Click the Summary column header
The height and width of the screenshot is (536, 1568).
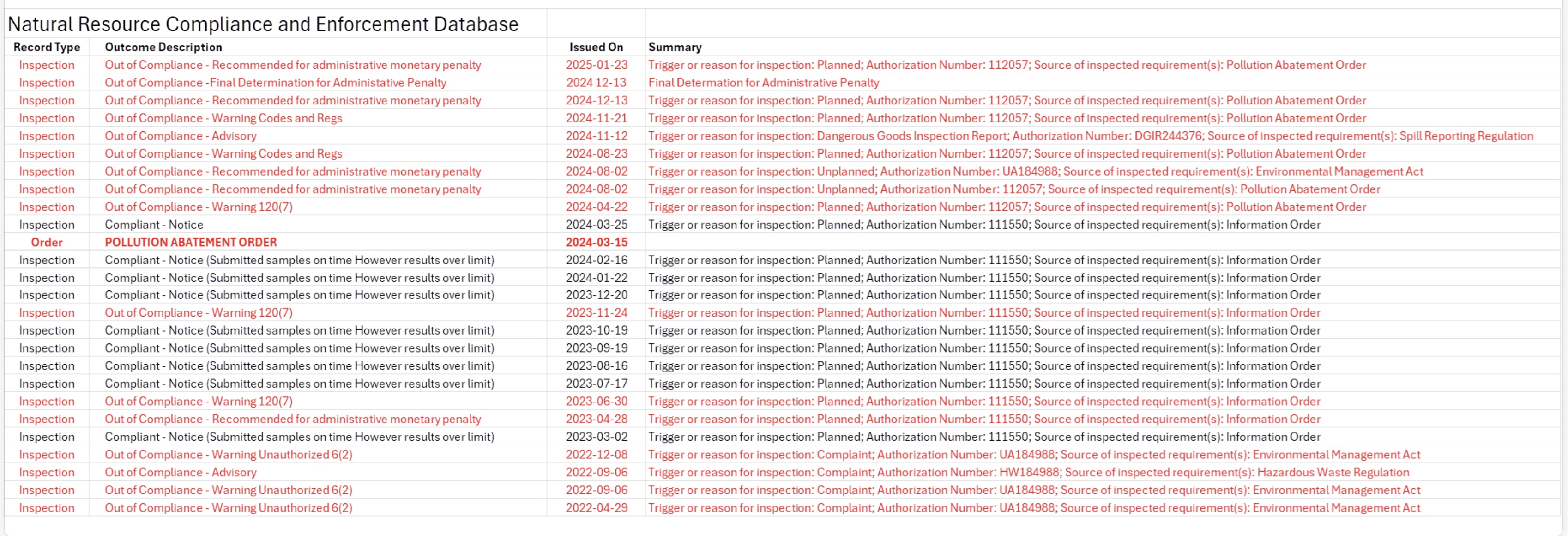point(675,47)
